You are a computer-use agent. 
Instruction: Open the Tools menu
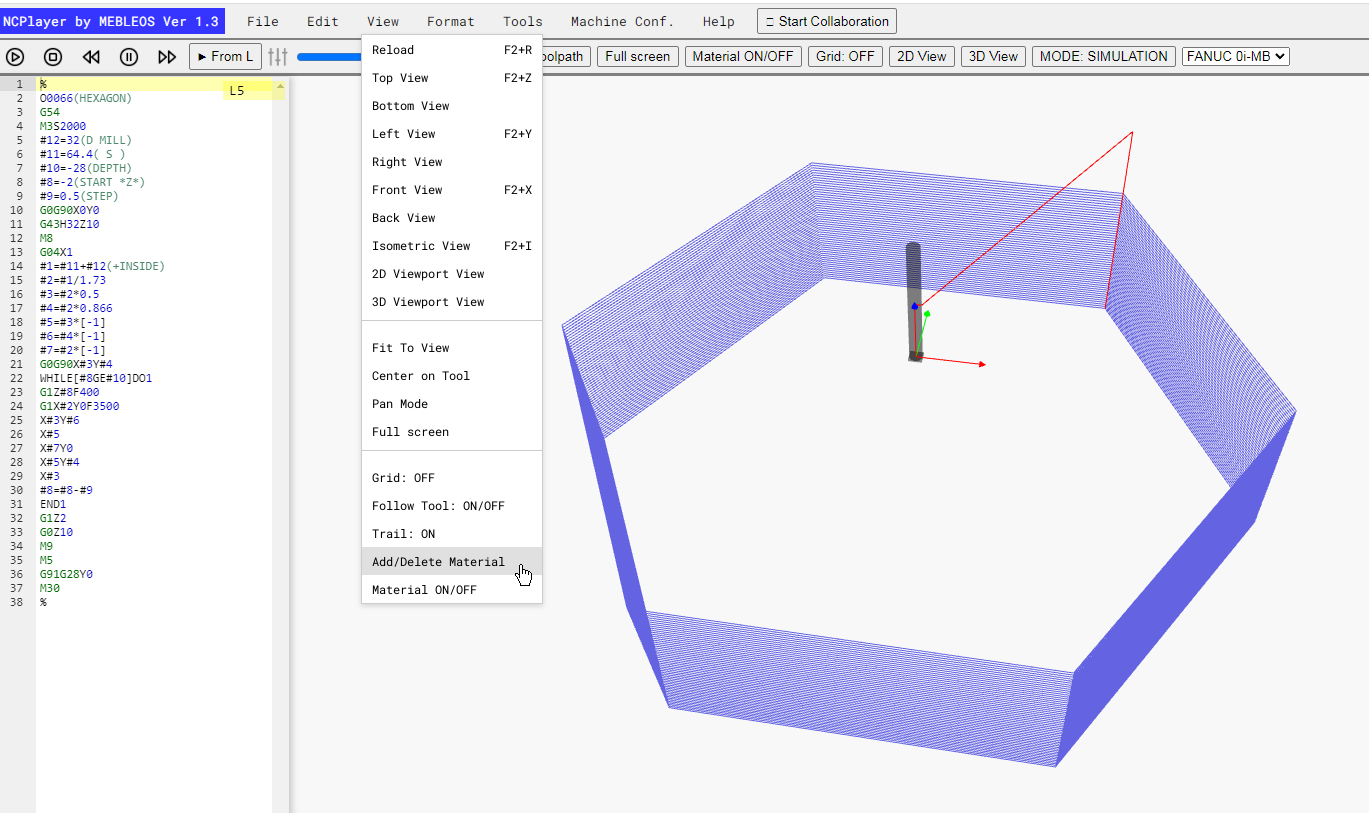click(x=522, y=21)
